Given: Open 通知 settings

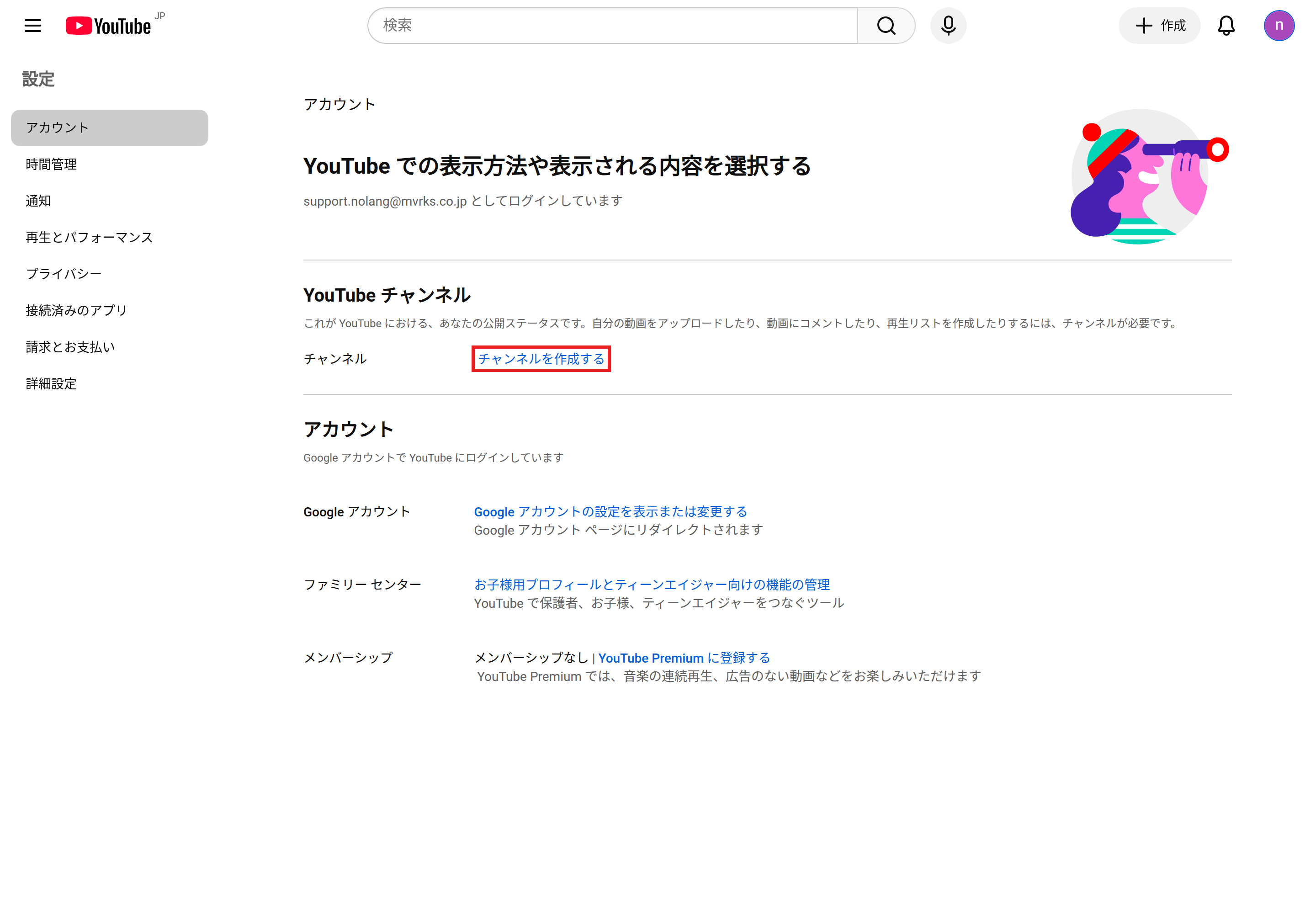Looking at the screenshot, I should click(109, 201).
